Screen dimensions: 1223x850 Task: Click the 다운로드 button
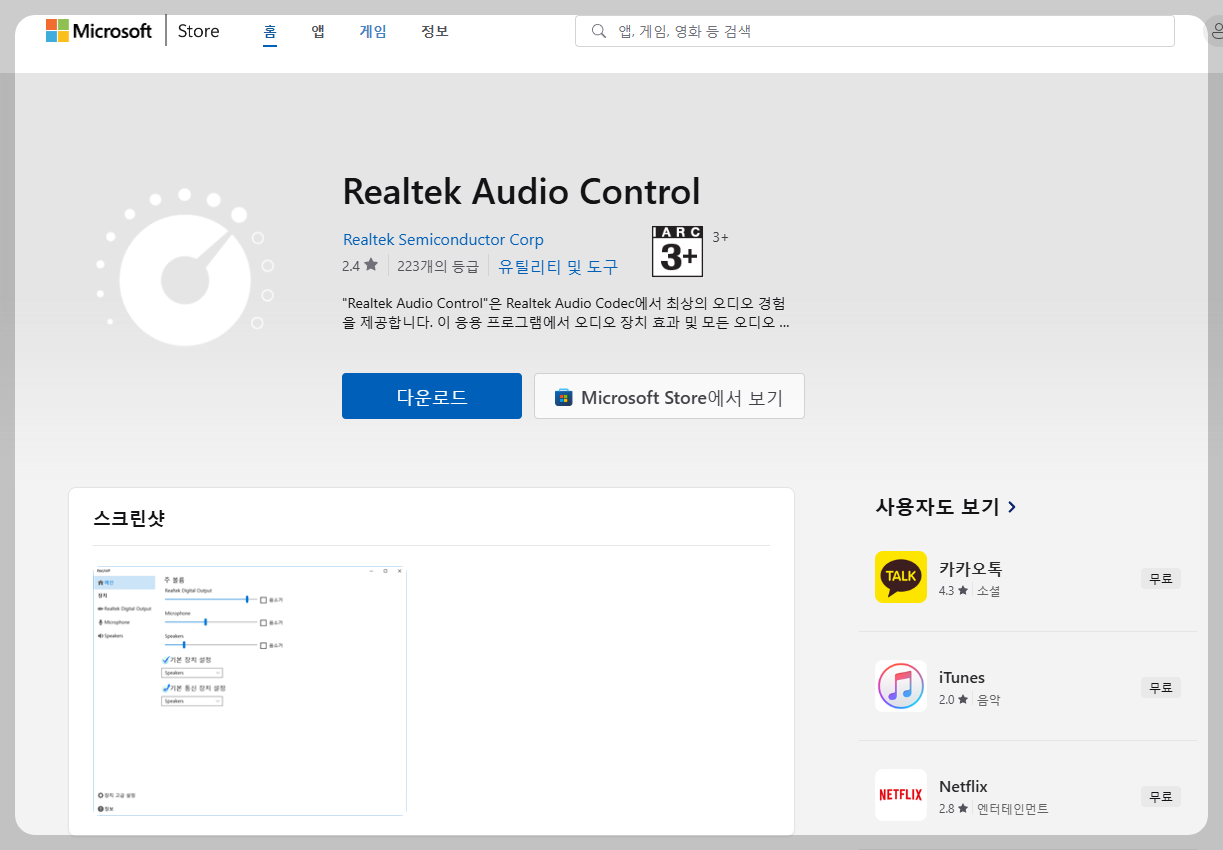click(432, 396)
